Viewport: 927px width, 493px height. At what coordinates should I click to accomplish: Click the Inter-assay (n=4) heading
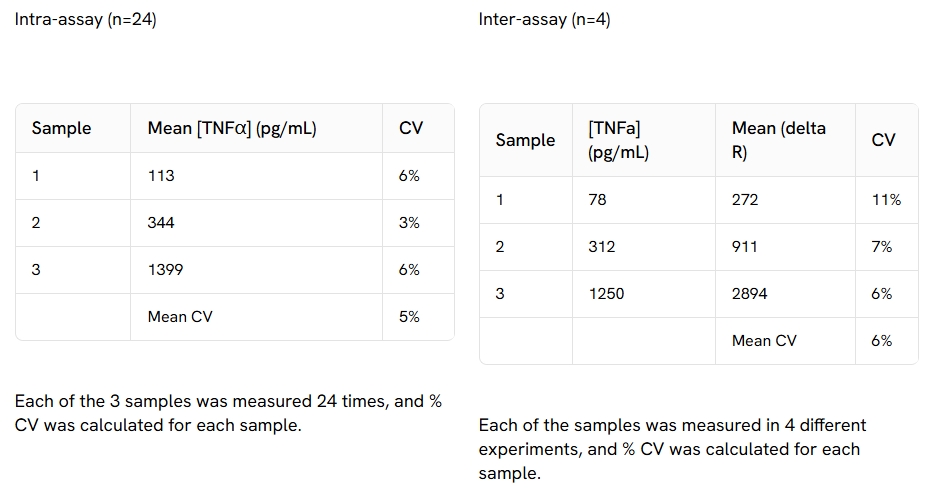pyautogui.click(x=544, y=20)
